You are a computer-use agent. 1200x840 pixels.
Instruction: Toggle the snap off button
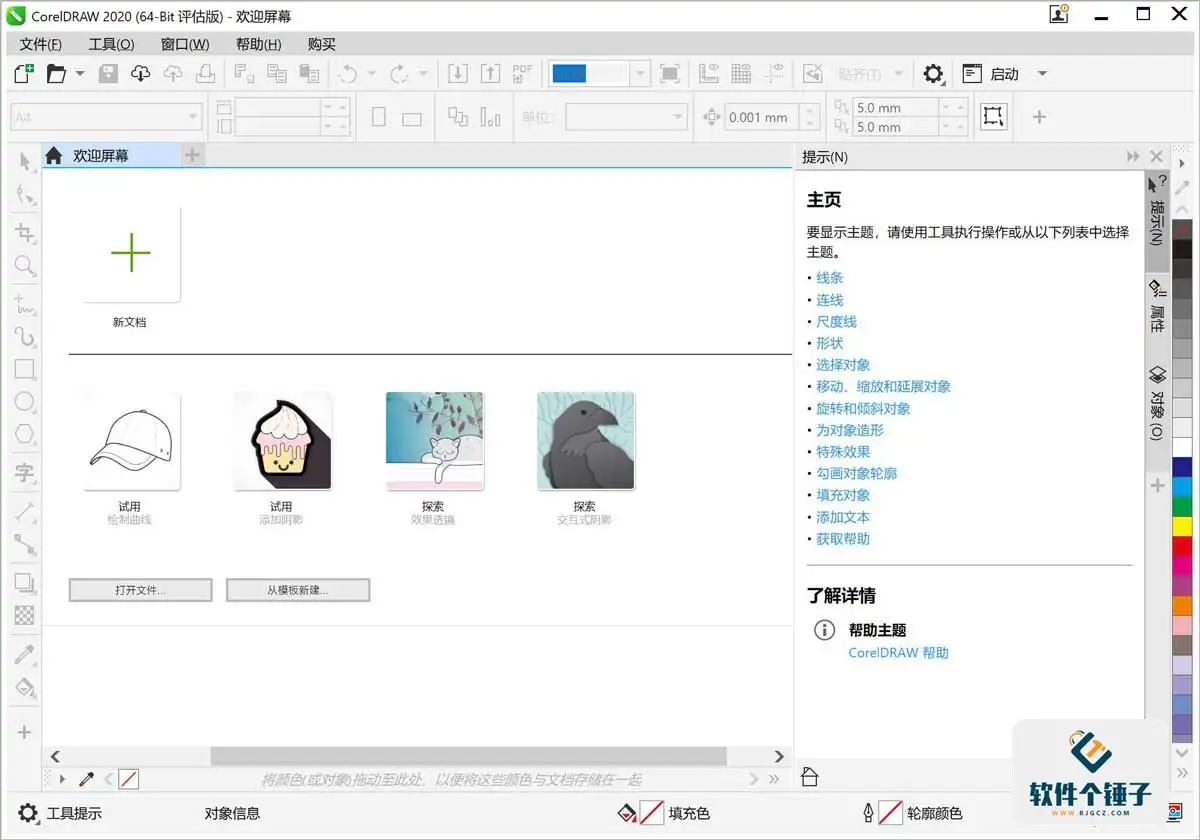[813, 74]
